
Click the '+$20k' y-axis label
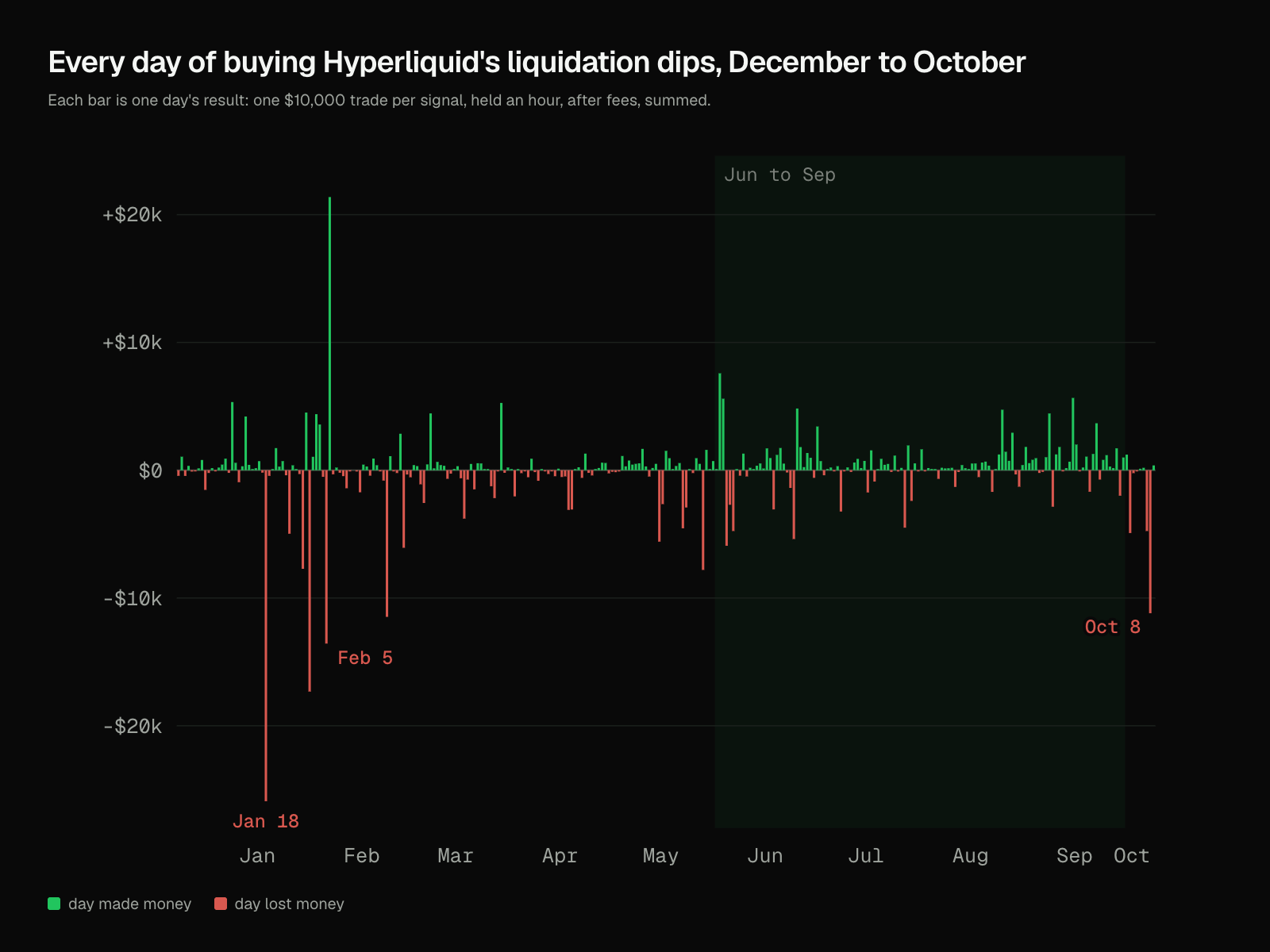pyautogui.click(x=132, y=215)
